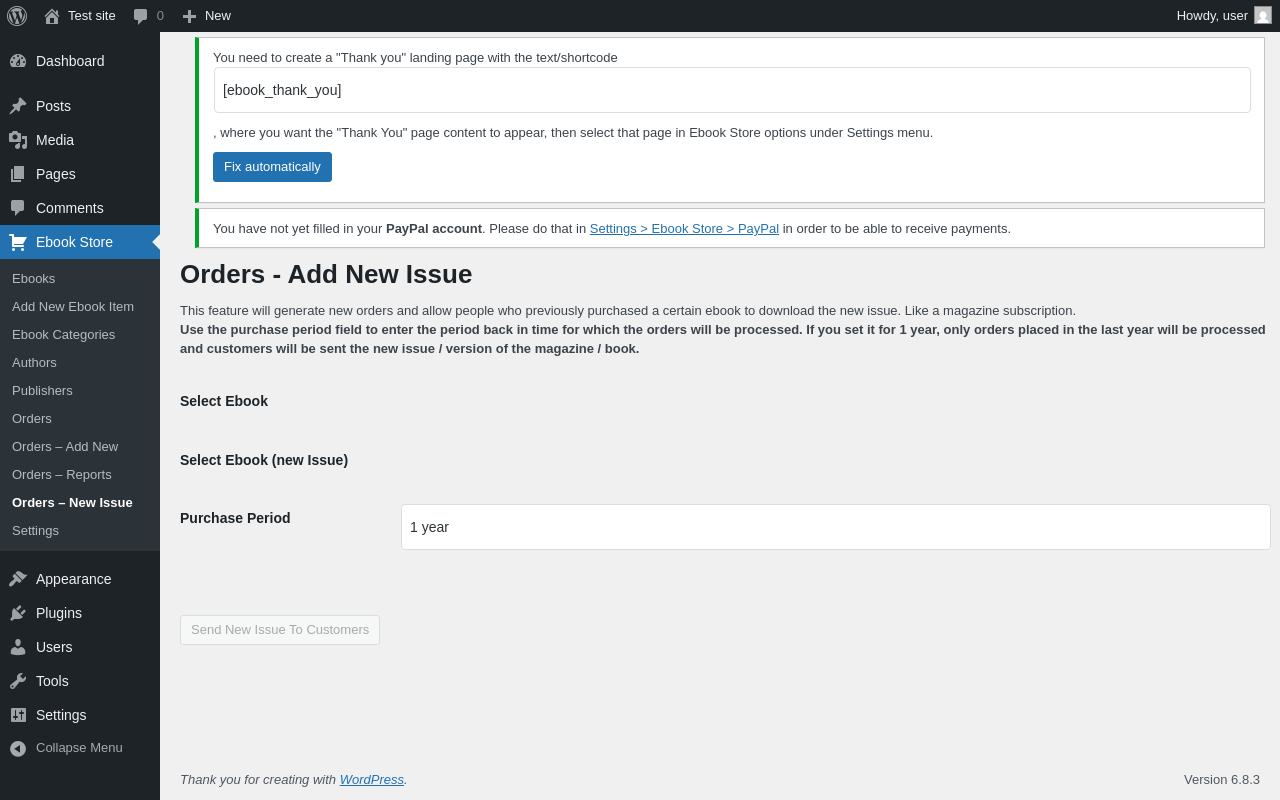The width and height of the screenshot is (1280, 800).
Task: Click the Fix automatically button
Action: (272, 167)
